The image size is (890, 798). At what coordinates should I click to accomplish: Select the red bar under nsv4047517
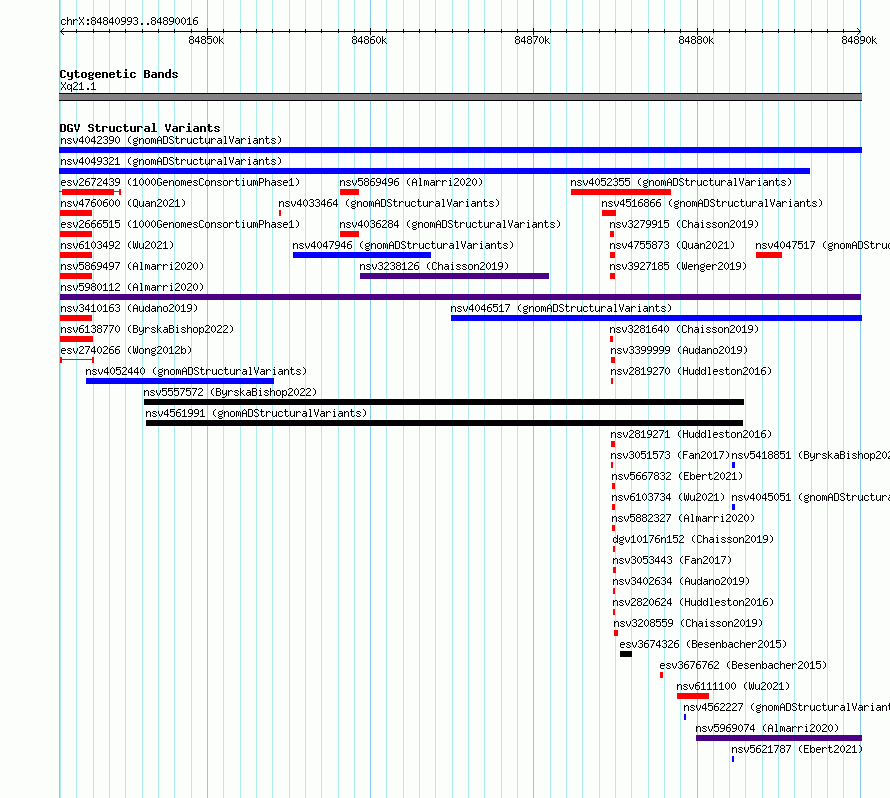pyautogui.click(x=769, y=255)
